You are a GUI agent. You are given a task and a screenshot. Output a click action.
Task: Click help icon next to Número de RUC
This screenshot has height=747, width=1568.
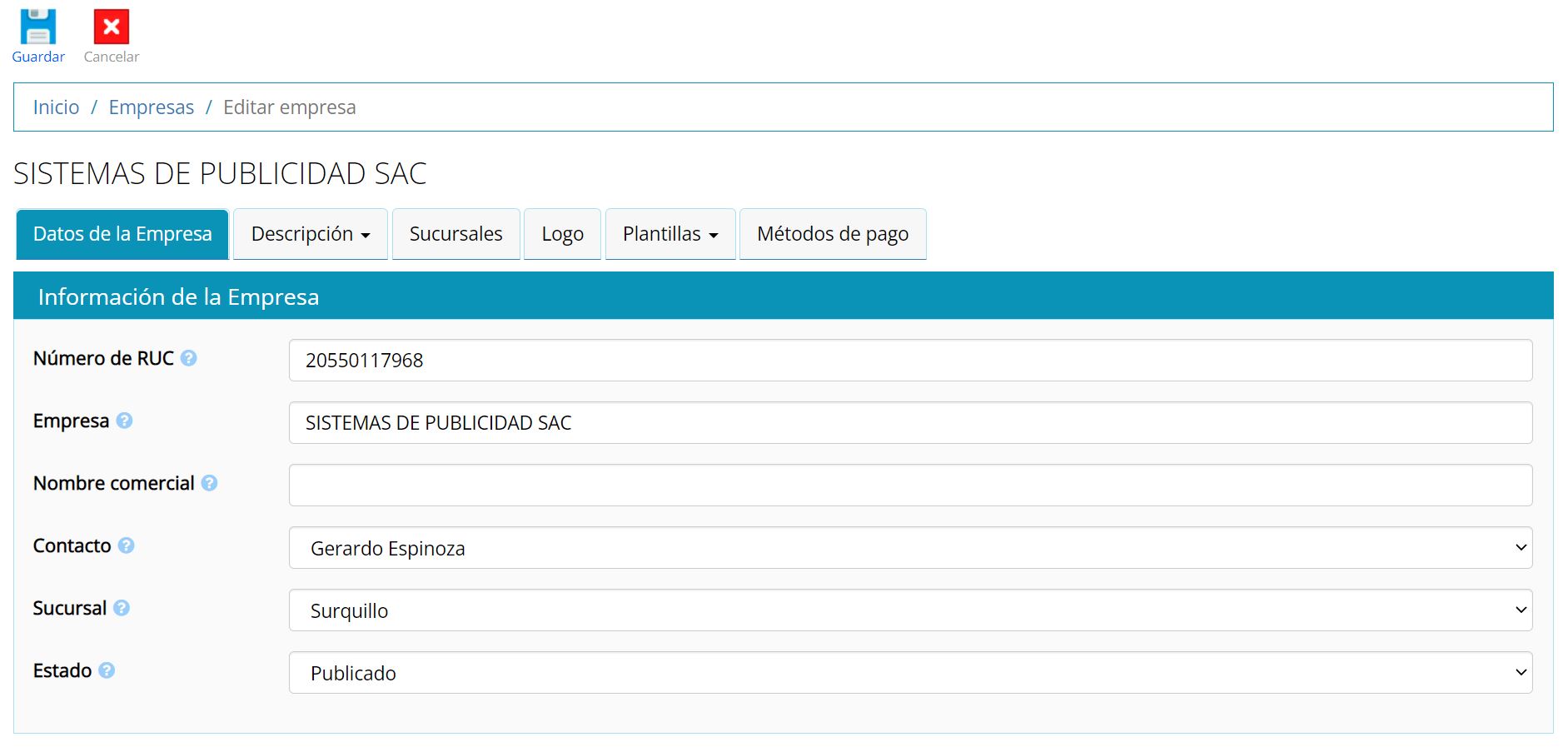pos(189,358)
